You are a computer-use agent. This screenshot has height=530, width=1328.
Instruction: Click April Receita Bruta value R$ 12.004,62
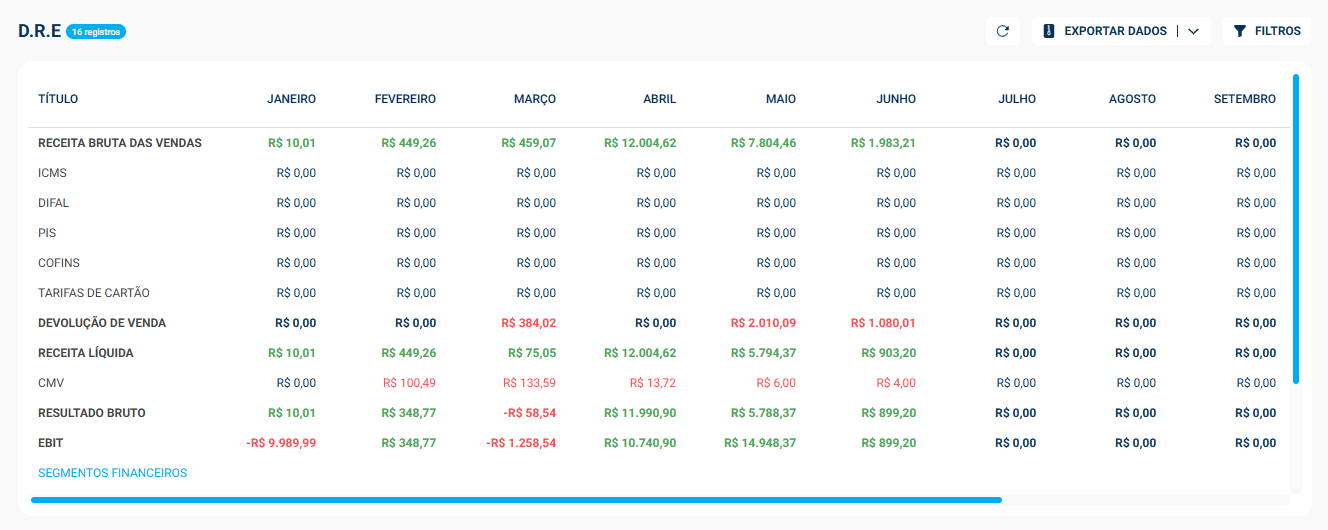click(x=640, y=143)
